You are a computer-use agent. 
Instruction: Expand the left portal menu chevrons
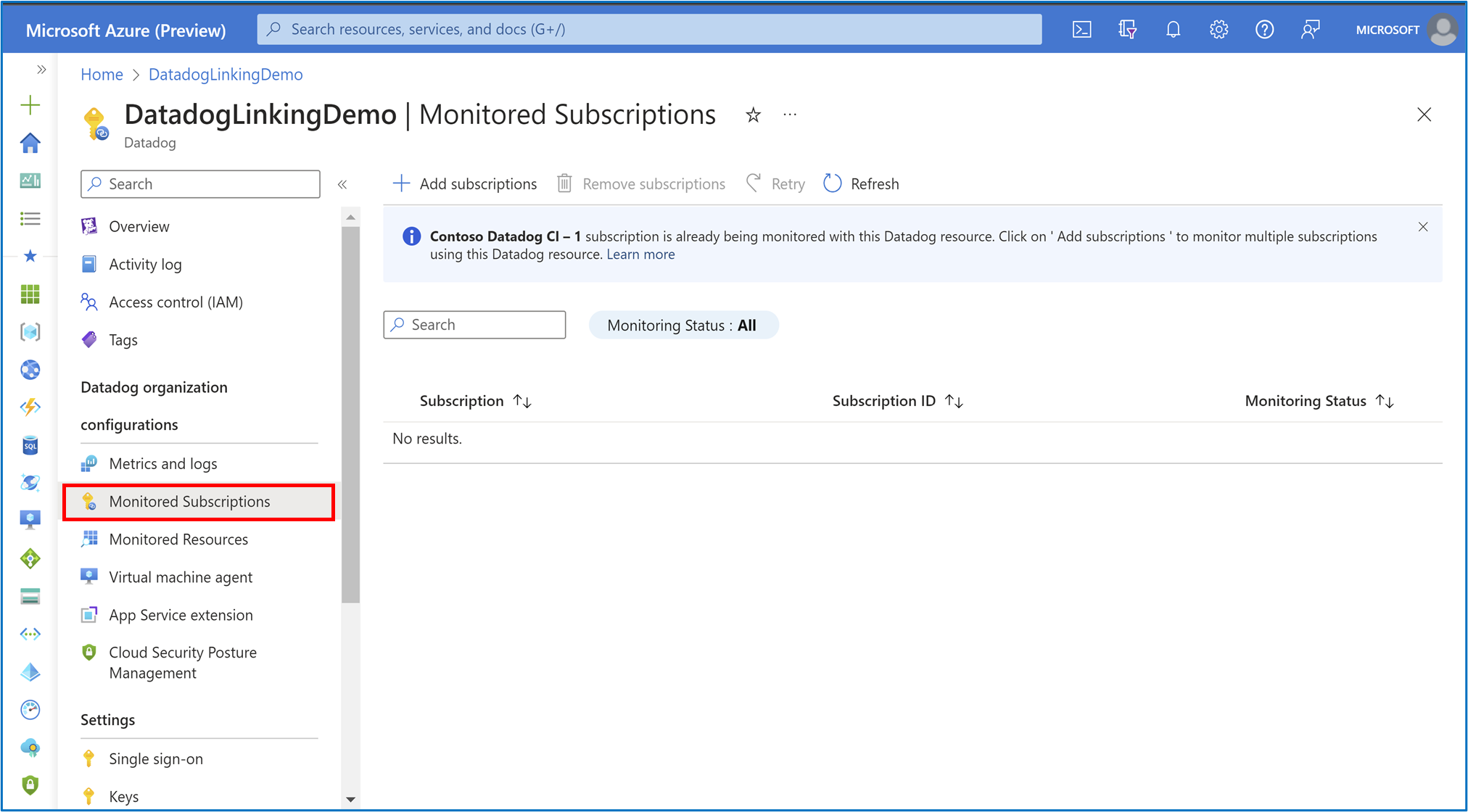41,70
